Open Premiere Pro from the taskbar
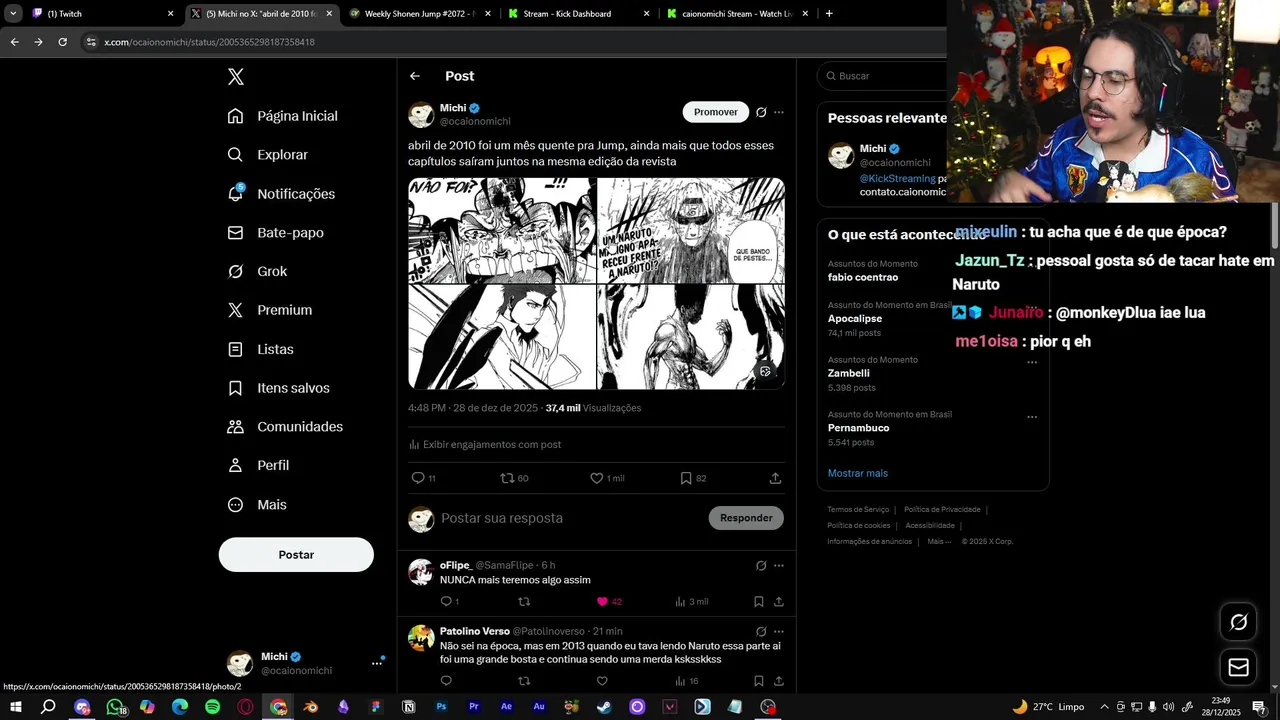1280x720 pixels. tap(474, 707)
